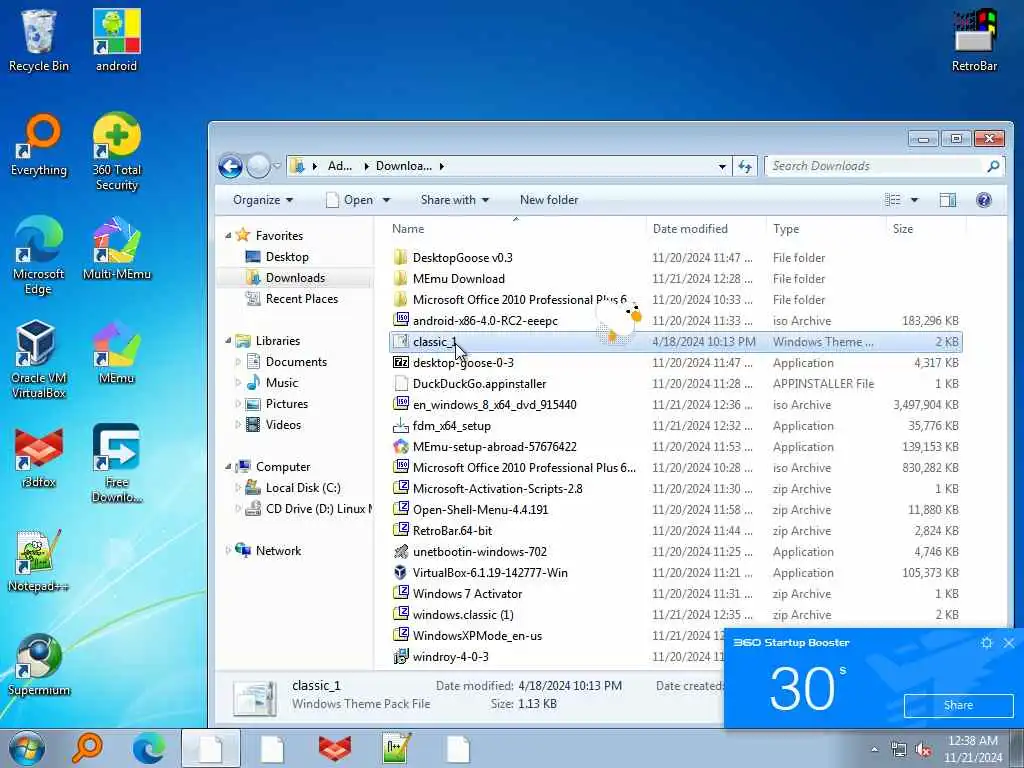Sort by Date modified column header
The width and height of the screenshot is (1024, 768).
click(x=707, y=229)
